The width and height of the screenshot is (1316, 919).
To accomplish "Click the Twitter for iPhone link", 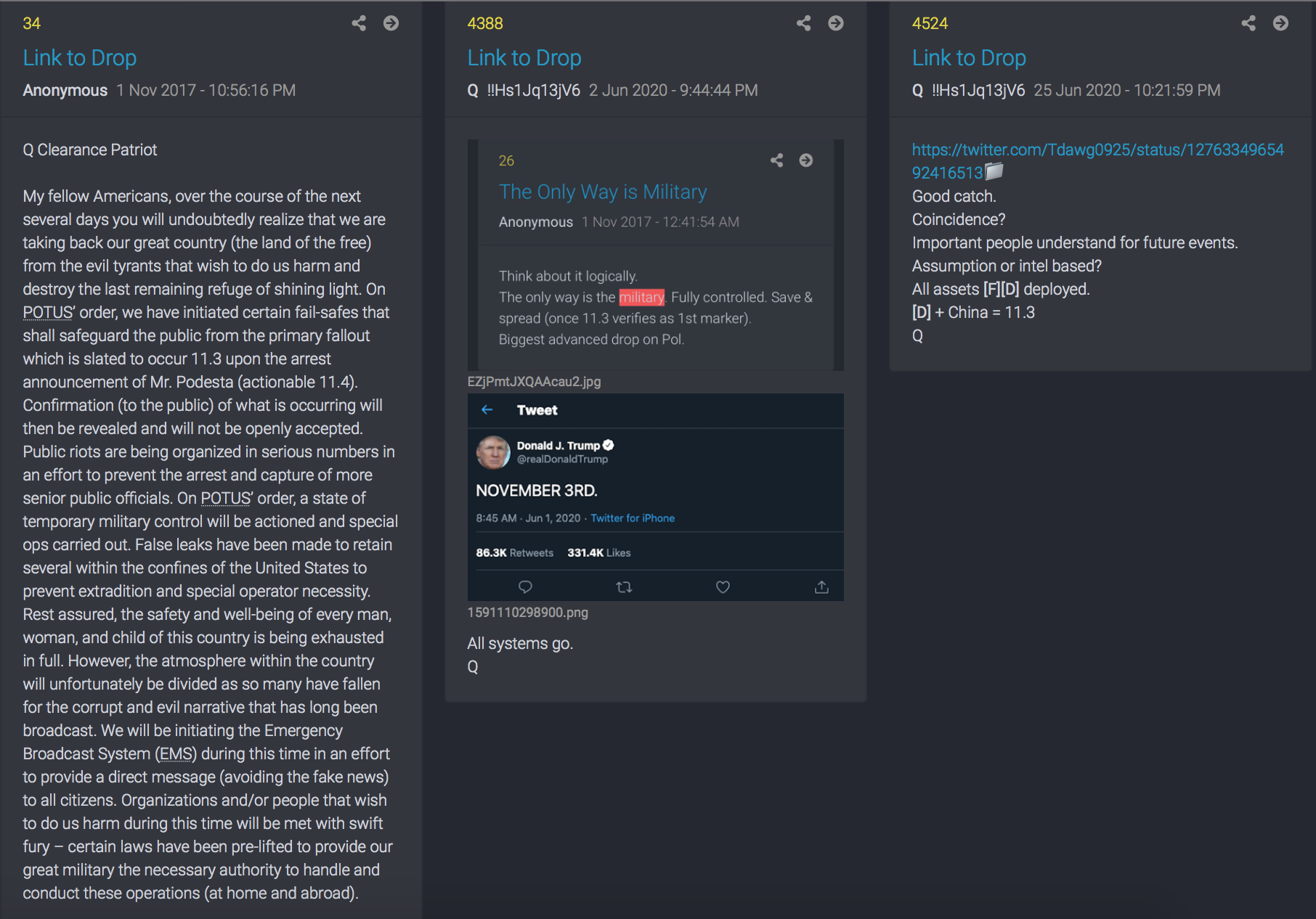I will click(633, 518).
